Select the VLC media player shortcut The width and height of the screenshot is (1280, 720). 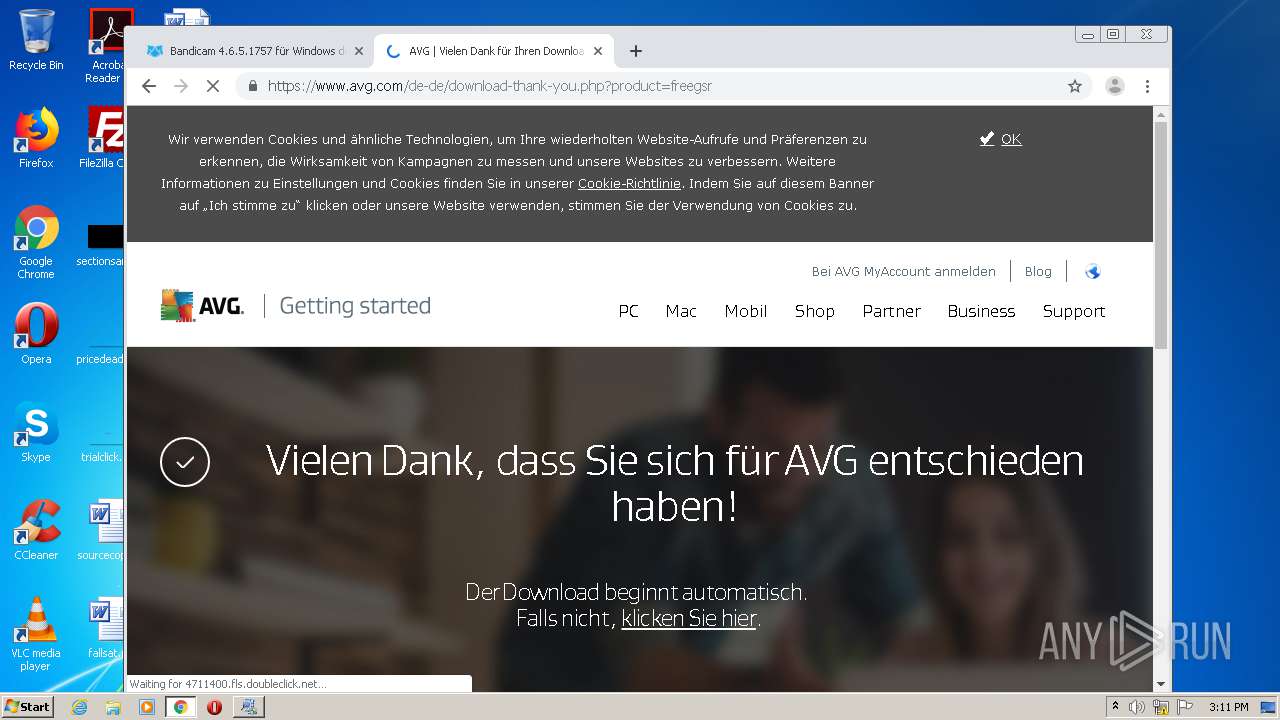coord(36,634)
